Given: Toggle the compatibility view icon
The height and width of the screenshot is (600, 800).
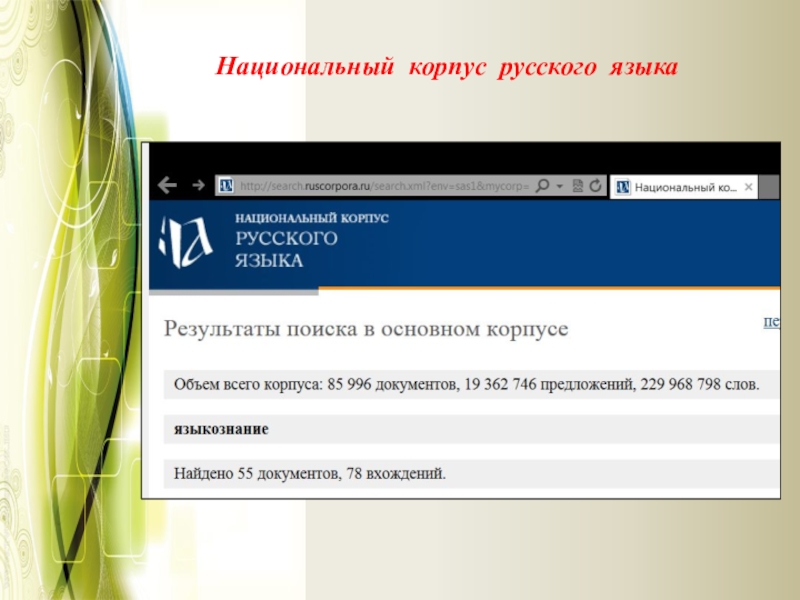Looking at the screenshot, I should pyautogui.click(x=577, y=186).
